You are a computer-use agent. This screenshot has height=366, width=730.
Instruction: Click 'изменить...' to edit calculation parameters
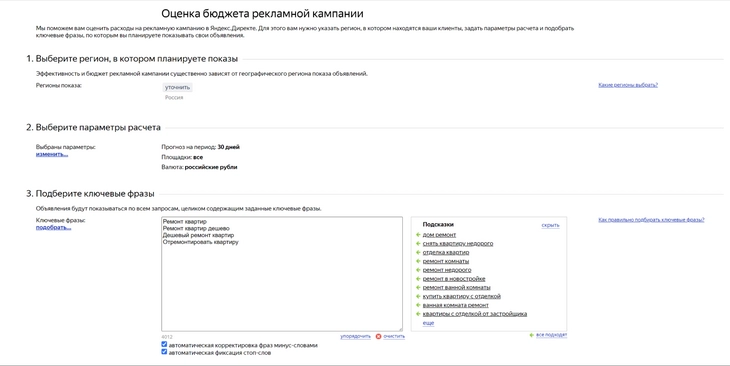52,154
